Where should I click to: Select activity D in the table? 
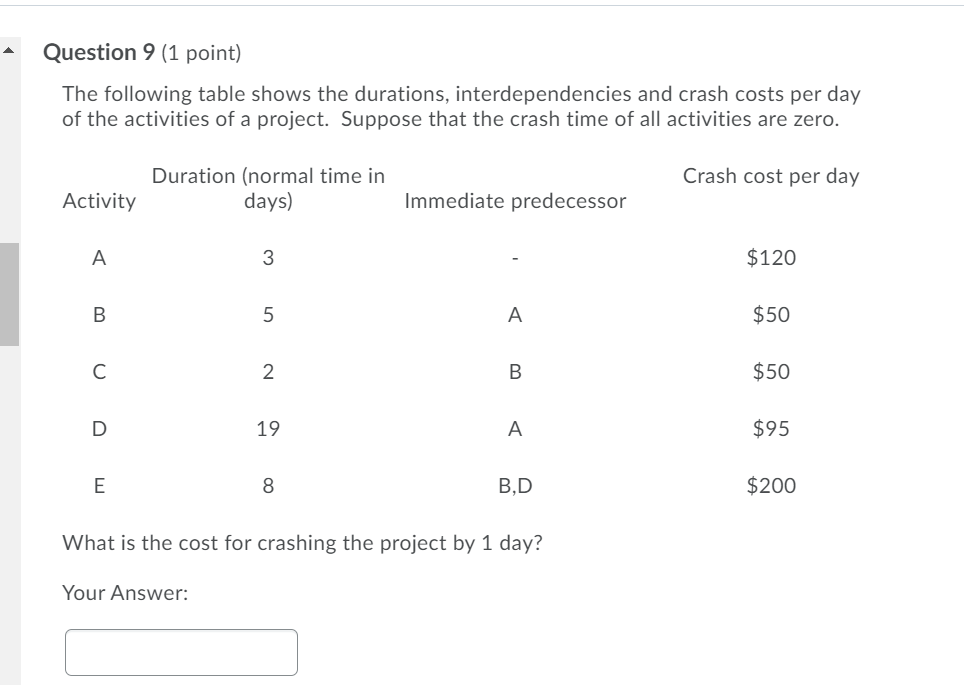98,429
